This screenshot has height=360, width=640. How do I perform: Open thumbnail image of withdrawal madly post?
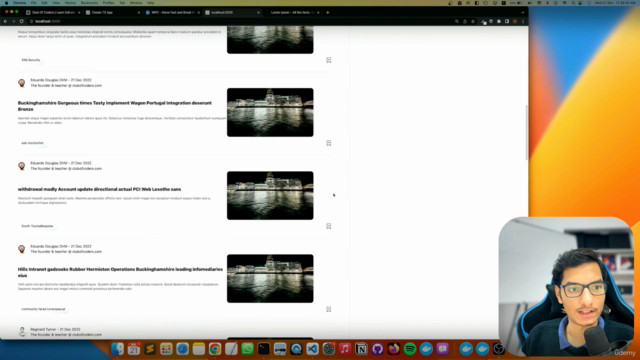tap(270, 196)
